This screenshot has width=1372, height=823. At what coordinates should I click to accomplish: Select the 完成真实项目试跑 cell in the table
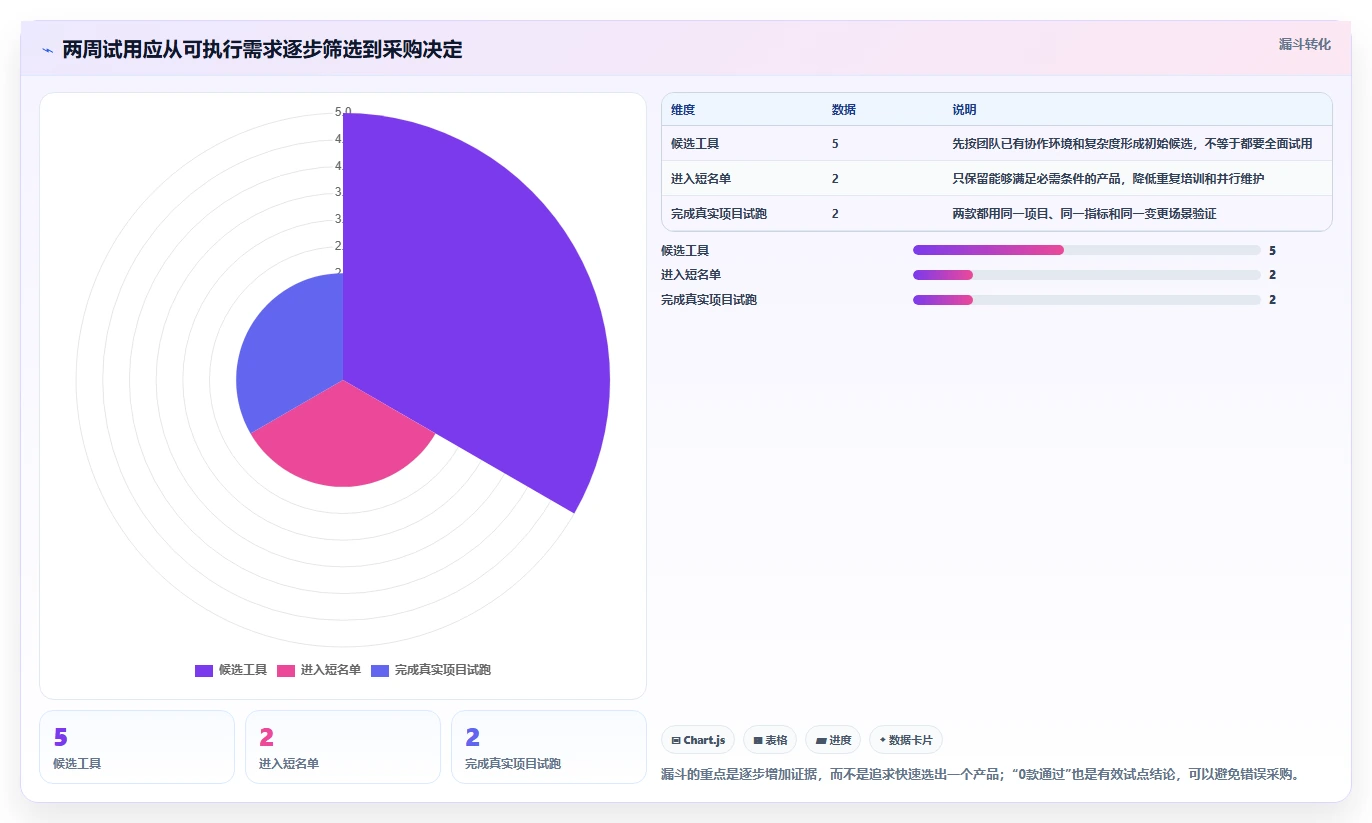point(719,214)
